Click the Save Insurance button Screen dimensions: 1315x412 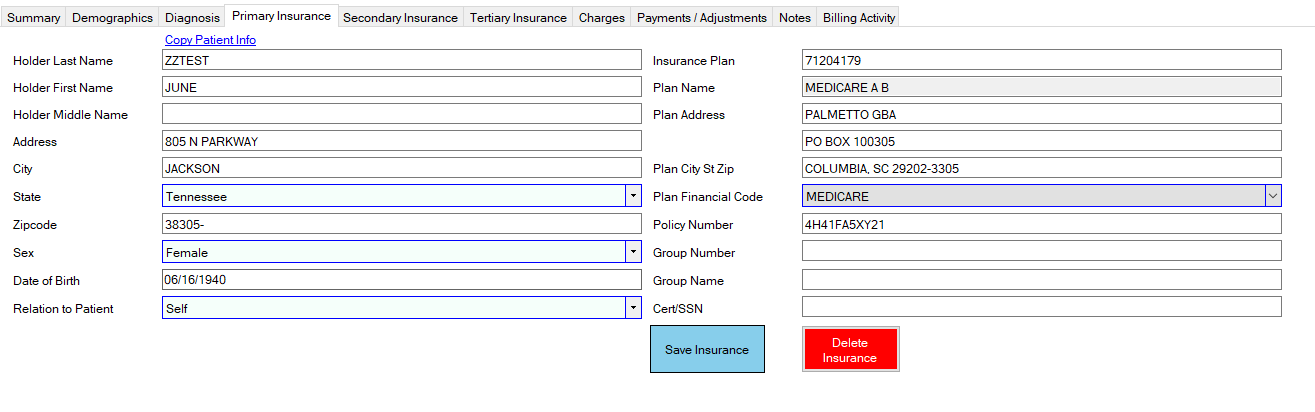(707, 350)
